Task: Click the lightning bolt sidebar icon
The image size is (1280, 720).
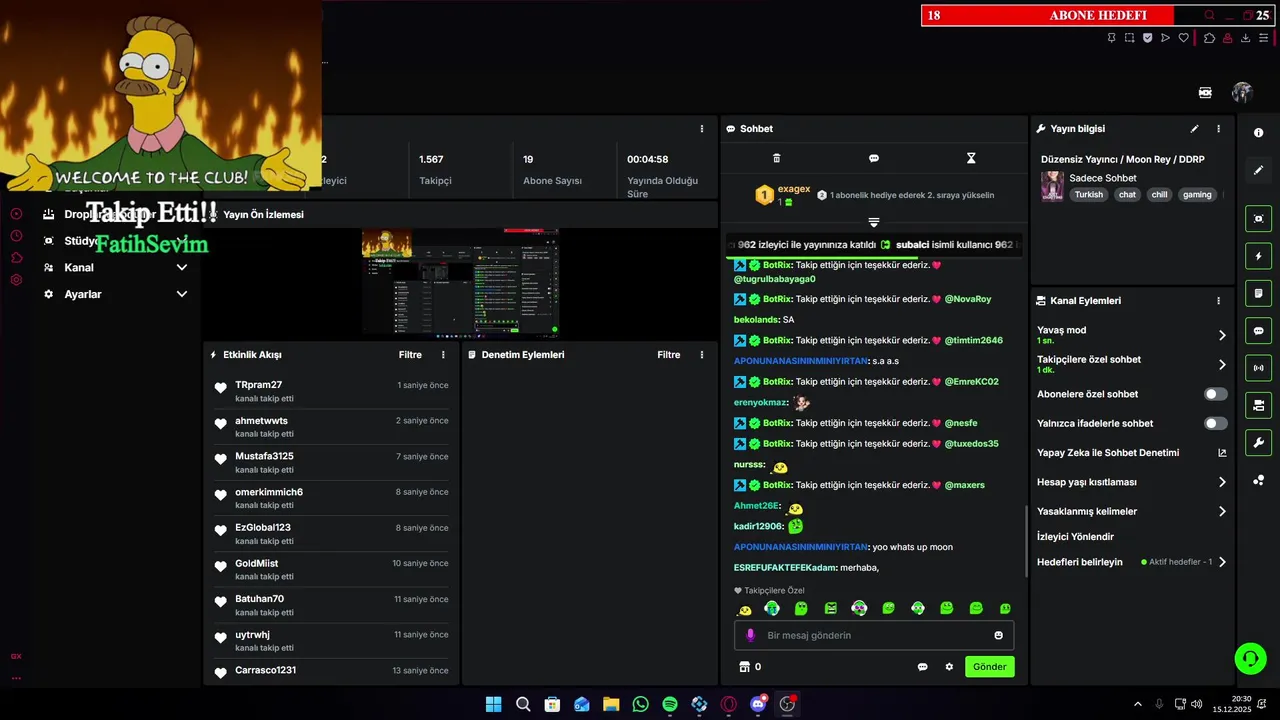Action: (1258, 256)
